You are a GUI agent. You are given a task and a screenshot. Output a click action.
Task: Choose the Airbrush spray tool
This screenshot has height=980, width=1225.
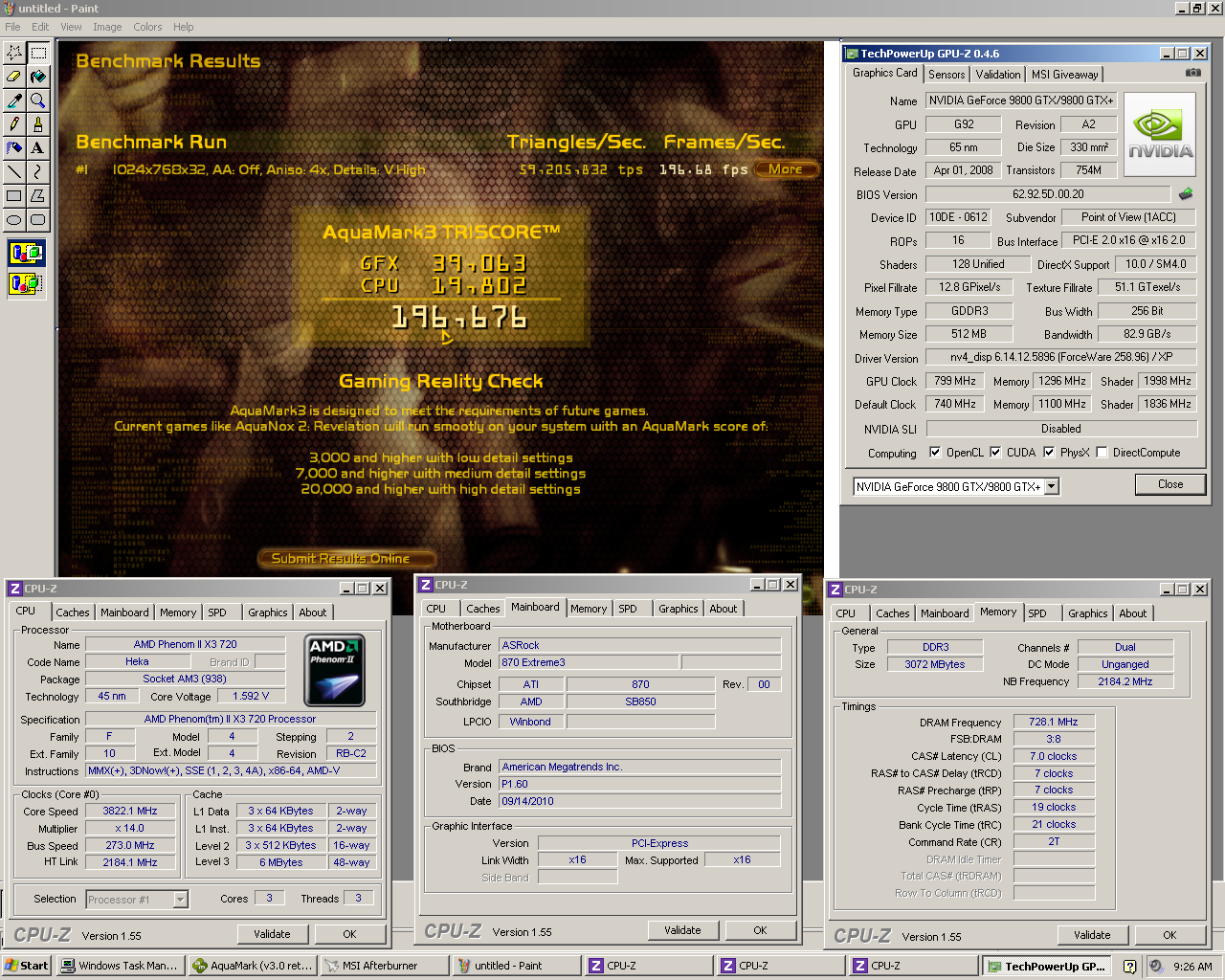(14, 148)
